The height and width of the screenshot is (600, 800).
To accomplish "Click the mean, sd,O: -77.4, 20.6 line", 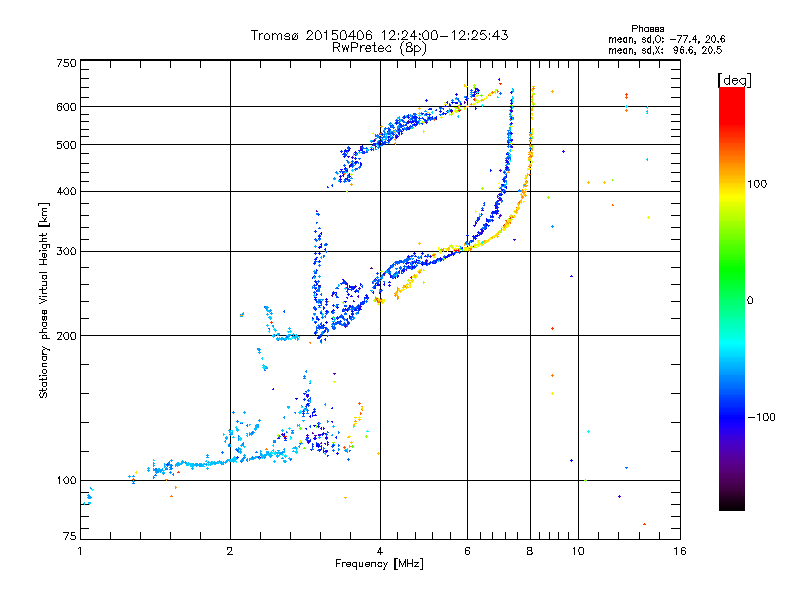I will click(666, 39).
